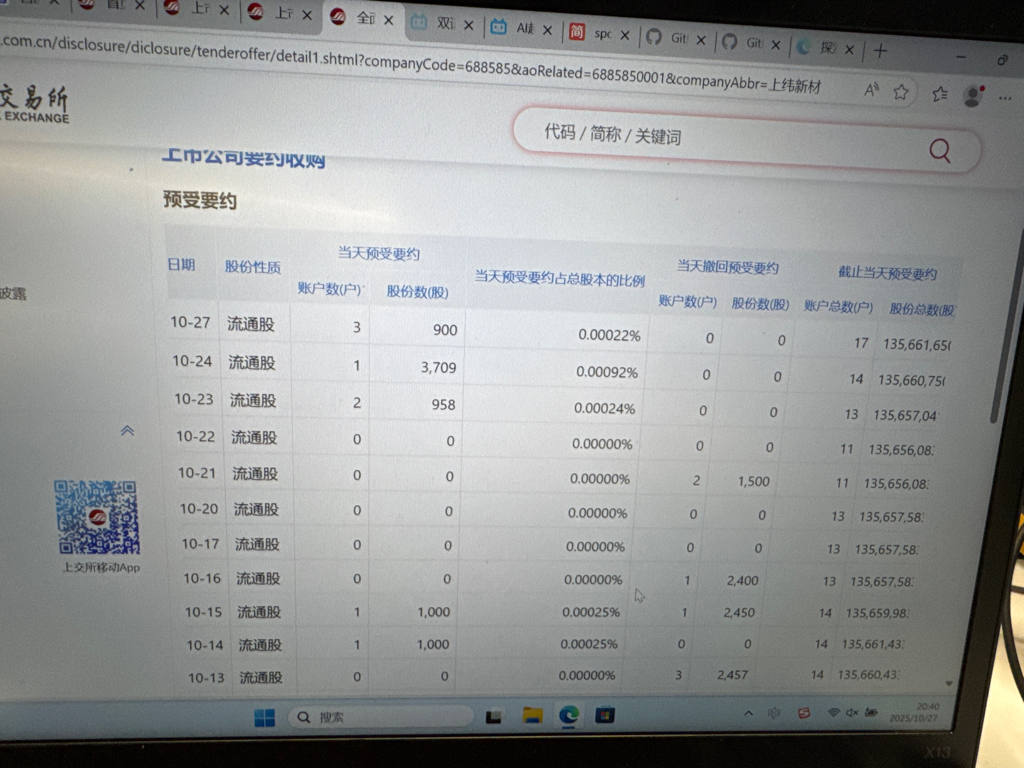Viewport: 1024px width, 768px height.
Task: Click the 流通股 cell in the 10-20 row
Action: point(256,509)
